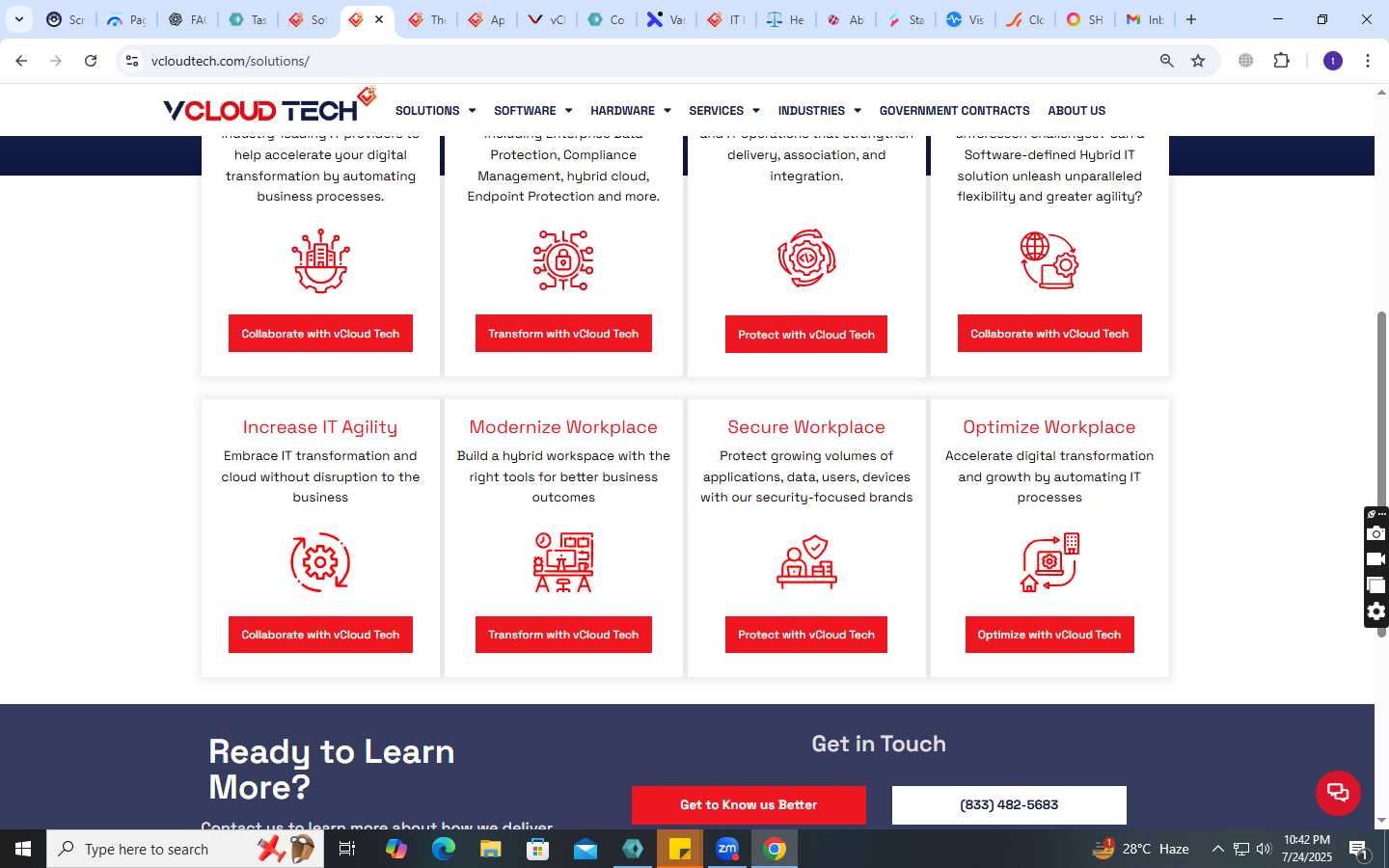The image size is (1389, 868).
Task: Launch Microsoft Edge from the taskbar
Action: pos(443,849)
